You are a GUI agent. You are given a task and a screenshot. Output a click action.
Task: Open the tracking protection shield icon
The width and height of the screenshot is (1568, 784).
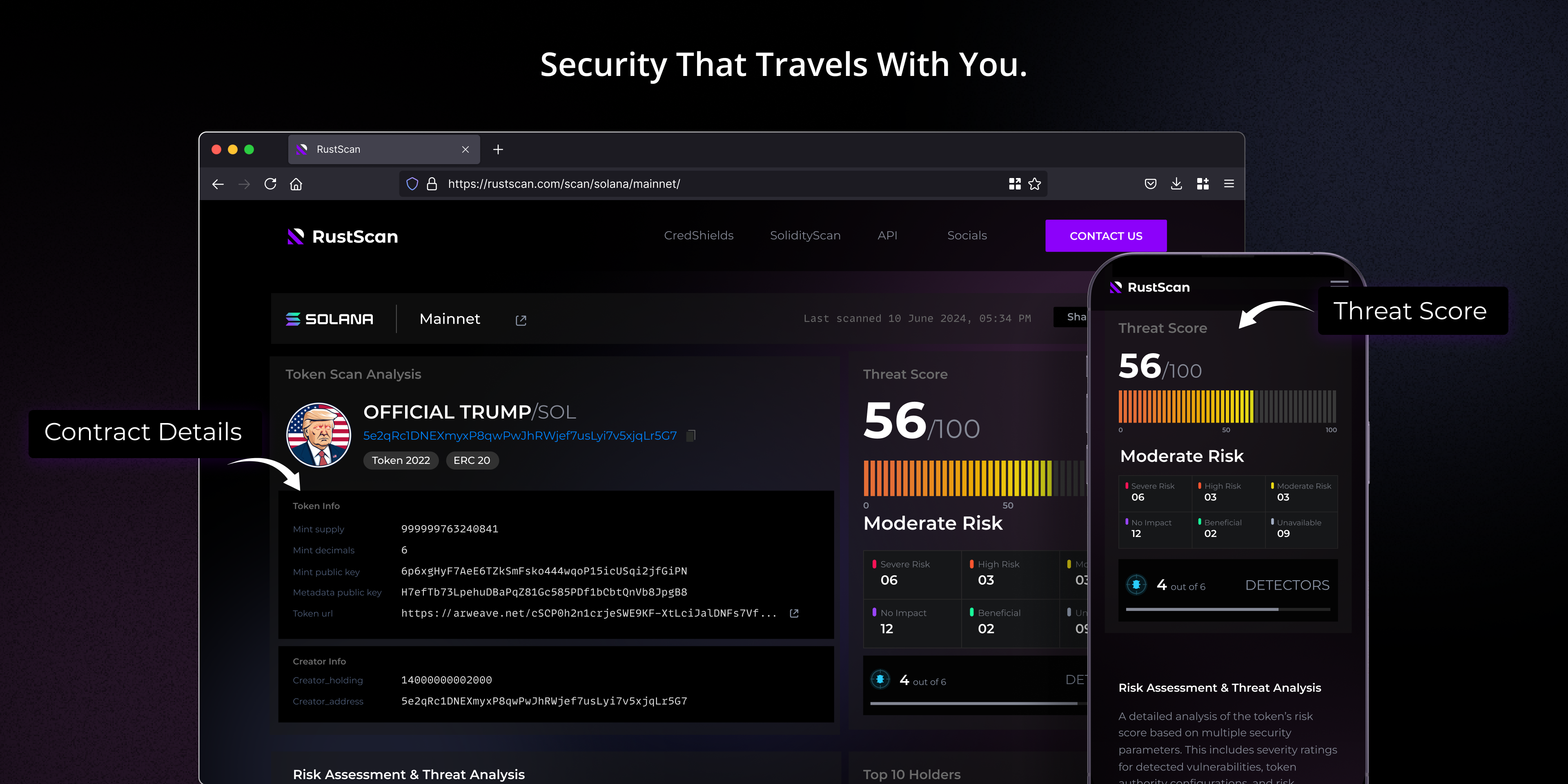(412, 184)
